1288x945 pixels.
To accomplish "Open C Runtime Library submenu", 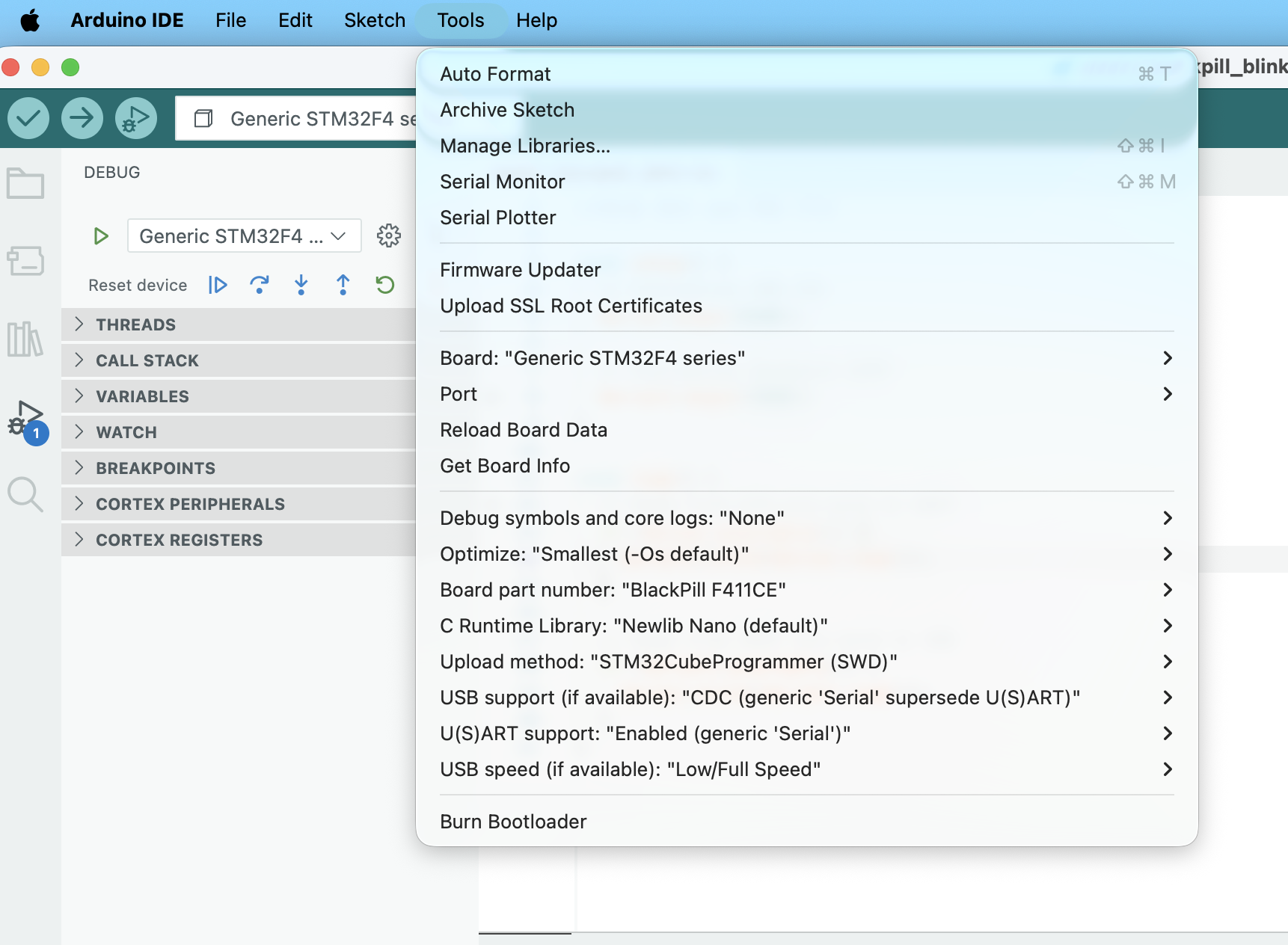I will tap(807, 626).
